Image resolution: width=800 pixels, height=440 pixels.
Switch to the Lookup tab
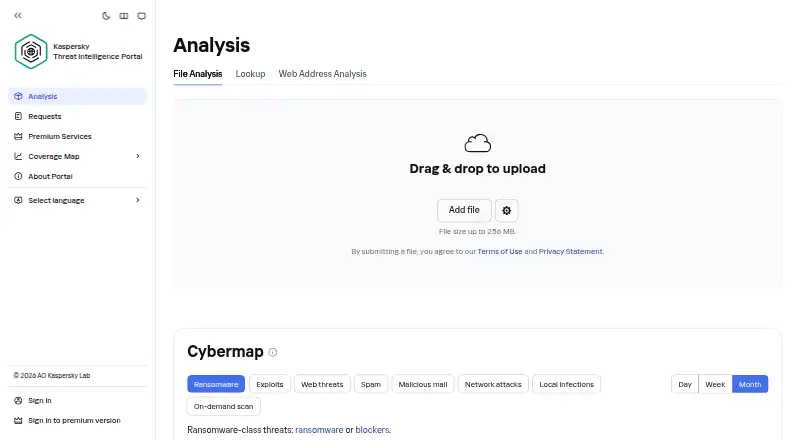[x=251, y=74]
